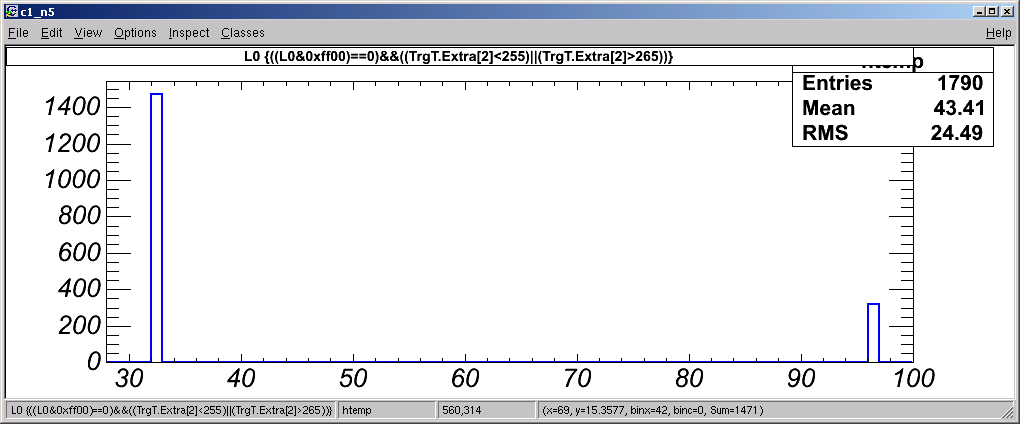Open the Edit menu
The width and height of the screenshot is (1020, 424).
(x=51, y=33)
